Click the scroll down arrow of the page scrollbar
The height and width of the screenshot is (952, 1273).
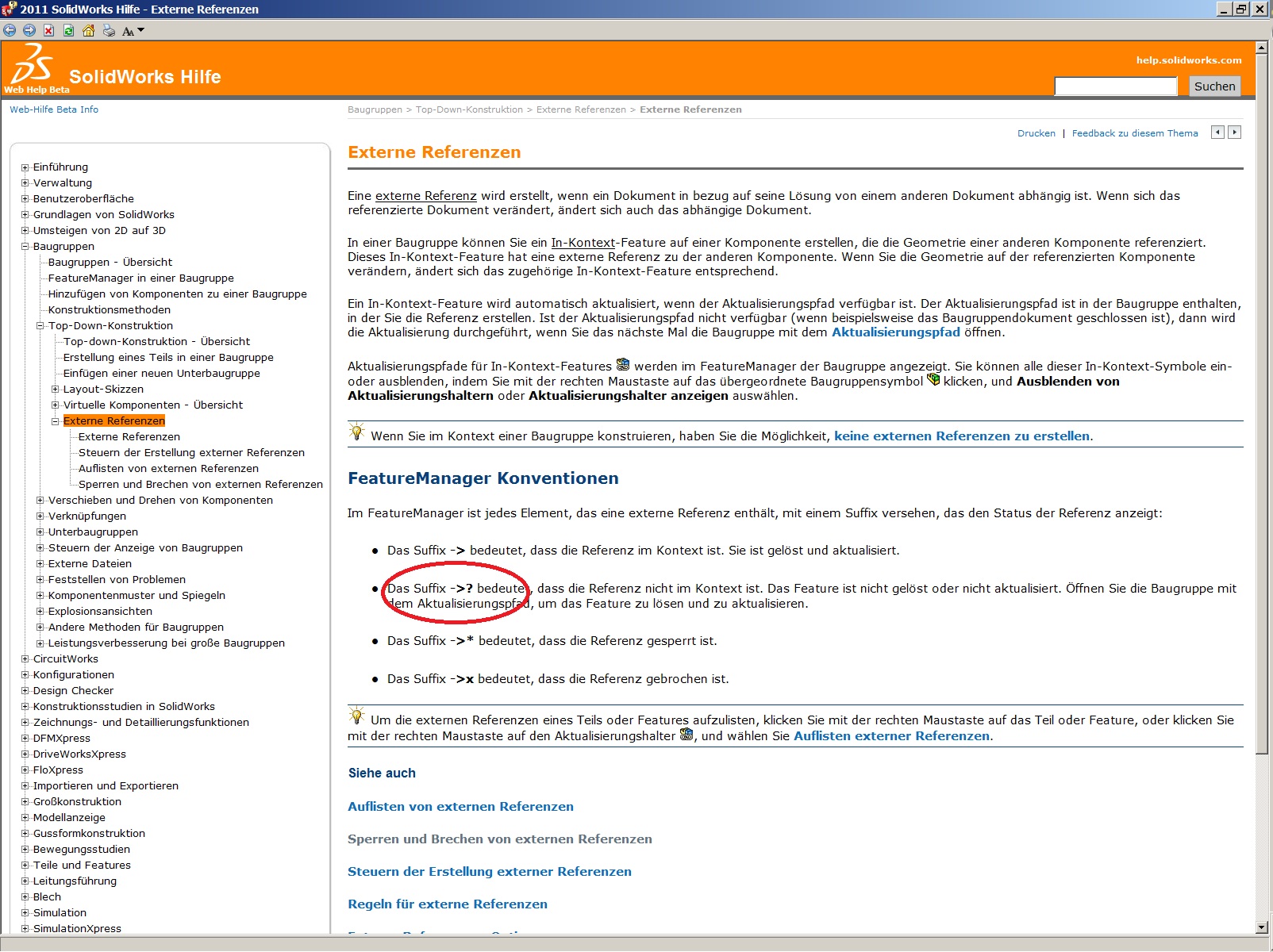[x=1262, y=927]
